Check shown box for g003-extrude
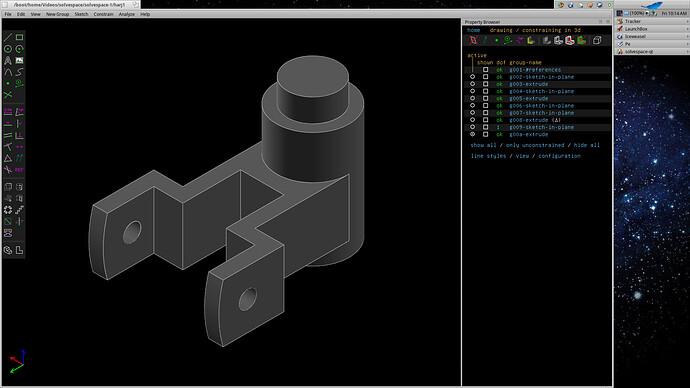The width and height of the screenshot is (690, 388). pos(485,84)
